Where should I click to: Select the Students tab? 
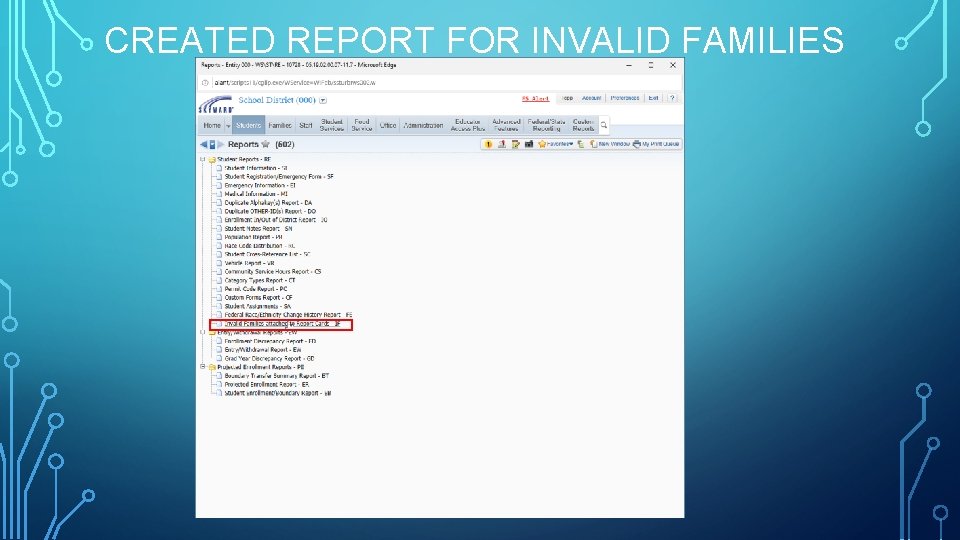pyautogui.click(x=249, y=125)
